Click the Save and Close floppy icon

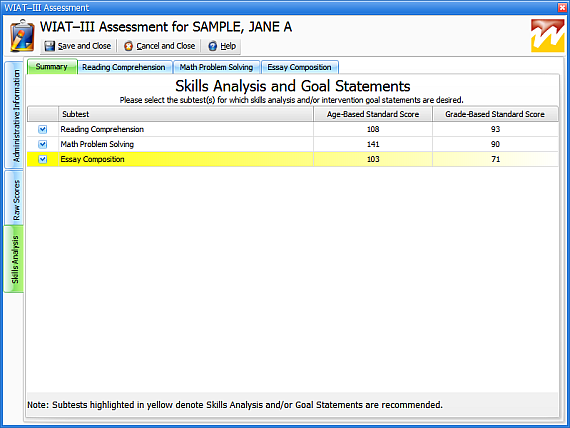tap(49, 46)
